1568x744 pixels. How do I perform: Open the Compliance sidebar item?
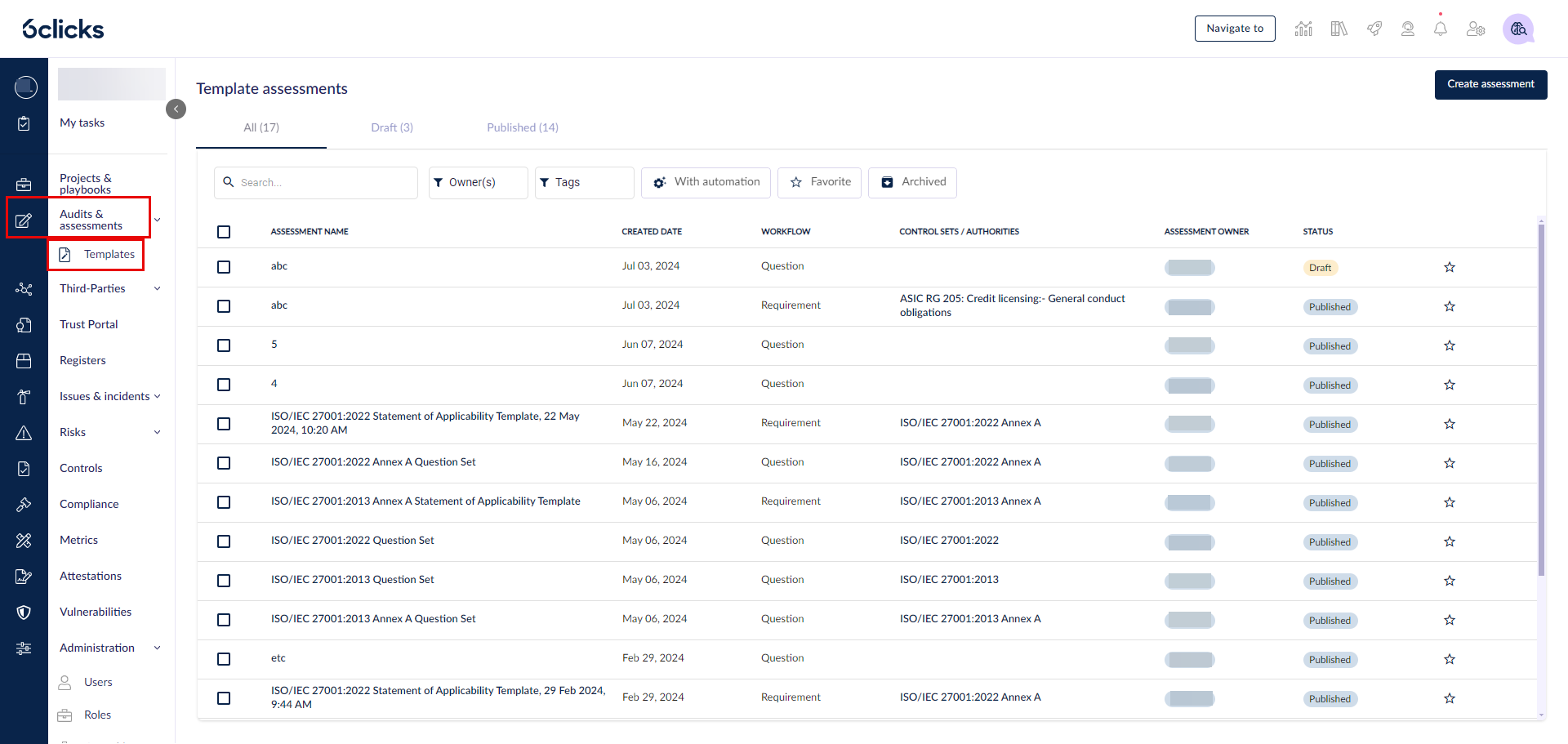pos(89,504)
